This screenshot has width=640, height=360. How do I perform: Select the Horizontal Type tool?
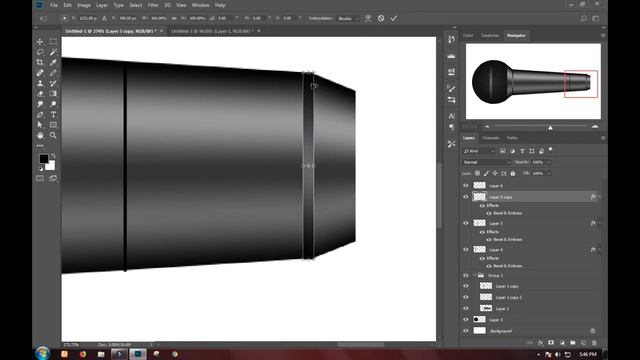point(53,115)
